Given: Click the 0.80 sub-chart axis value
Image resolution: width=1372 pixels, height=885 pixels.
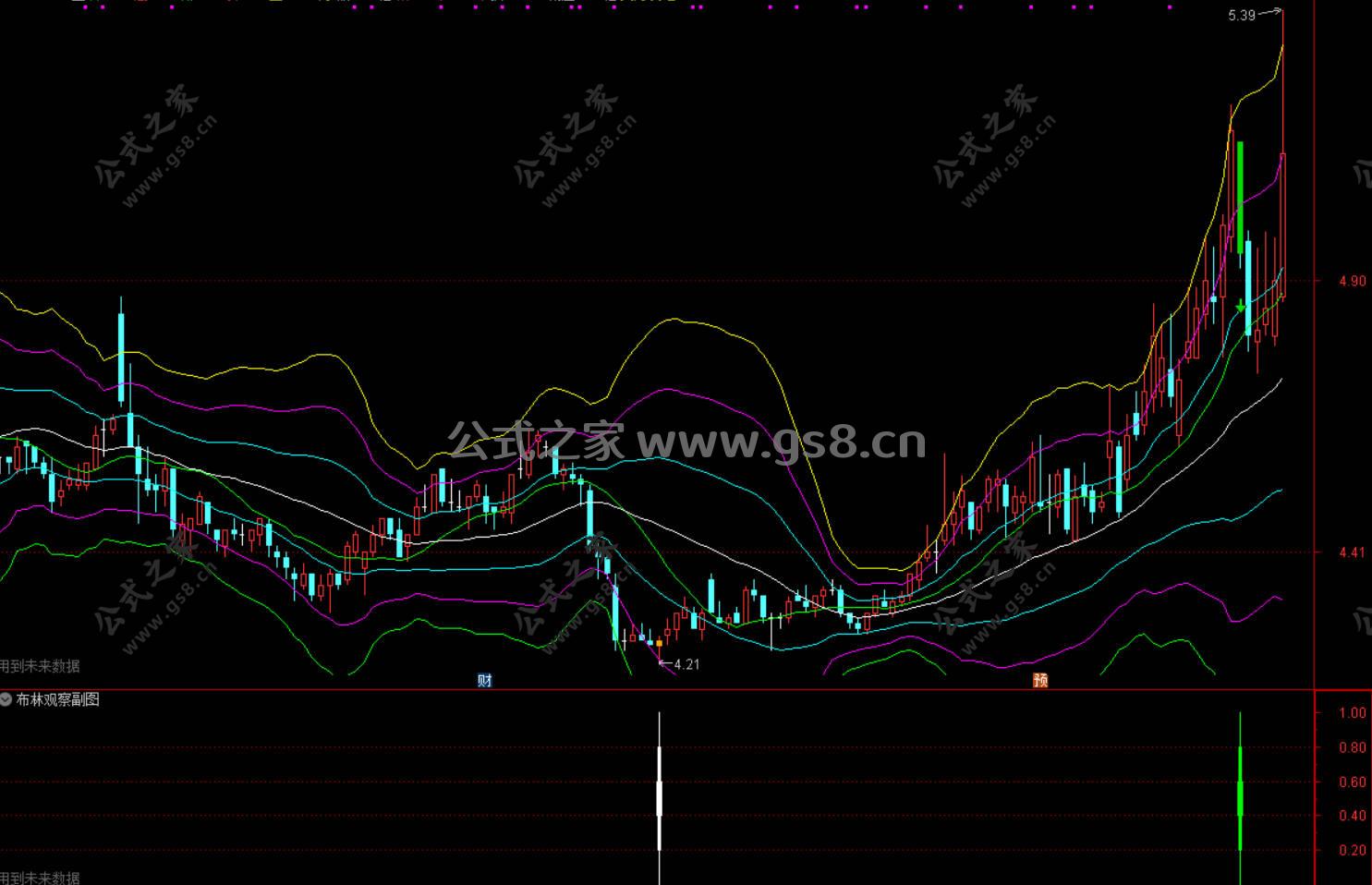Looking at the screenshot, I should (x=1353, y=747).
